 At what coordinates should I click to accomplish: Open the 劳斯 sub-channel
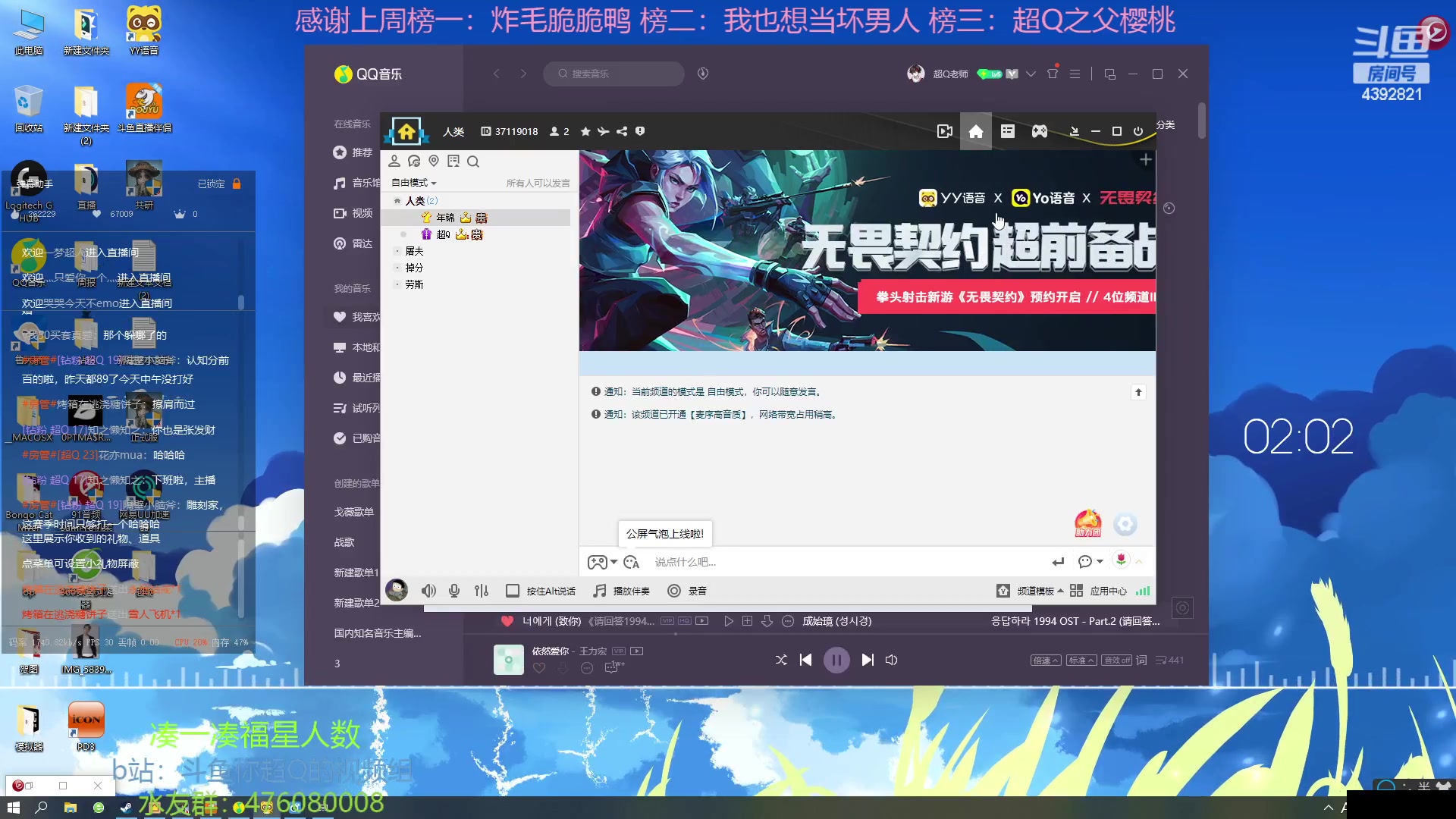[x=414, y=284]
